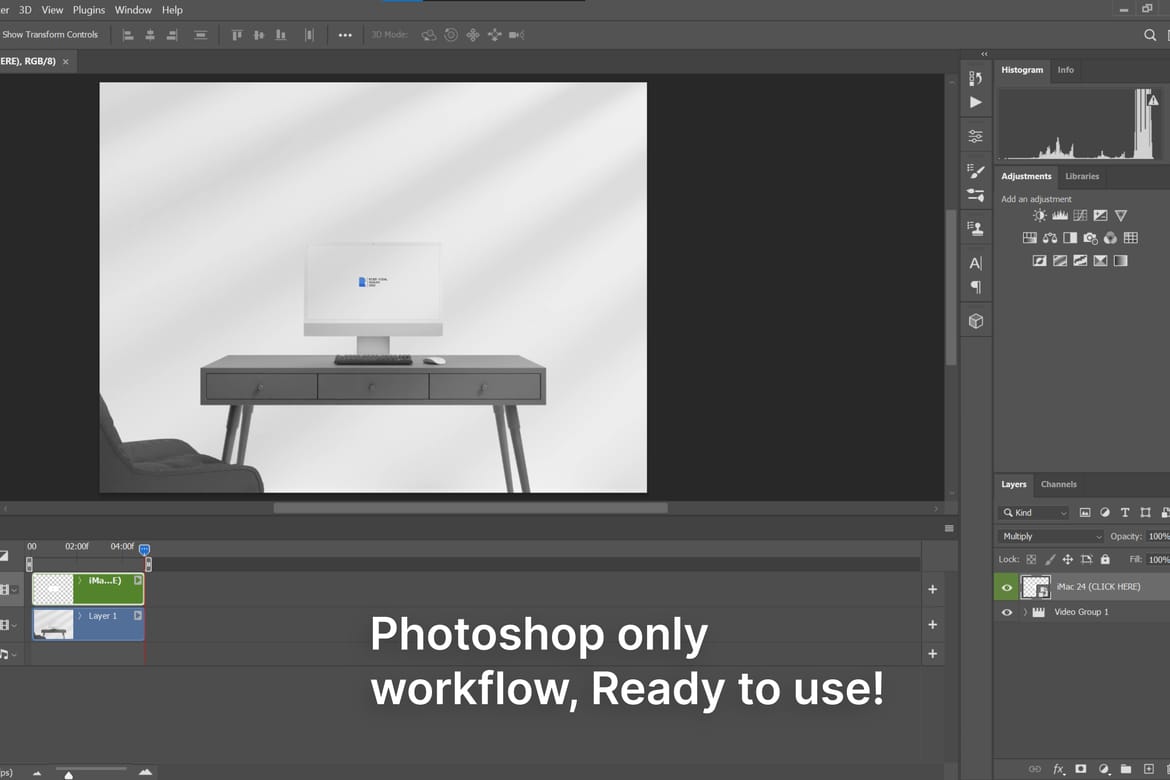The height and width of the screenshot is (780, 1170).
Task: Open the View menu
Action: tap(52, 10)
